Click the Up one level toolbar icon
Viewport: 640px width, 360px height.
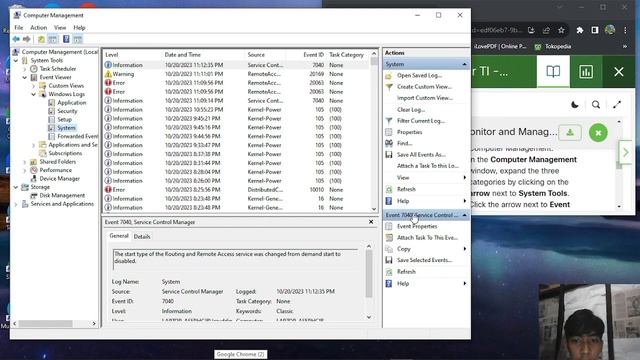[x=41, y=39]
